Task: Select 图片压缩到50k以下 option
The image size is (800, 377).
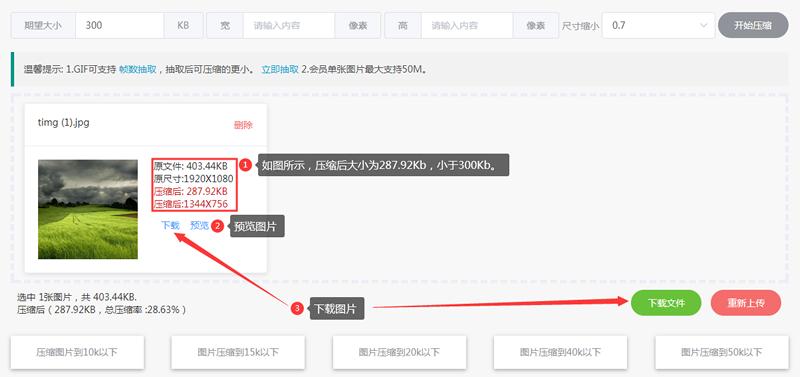Action: 722,352
